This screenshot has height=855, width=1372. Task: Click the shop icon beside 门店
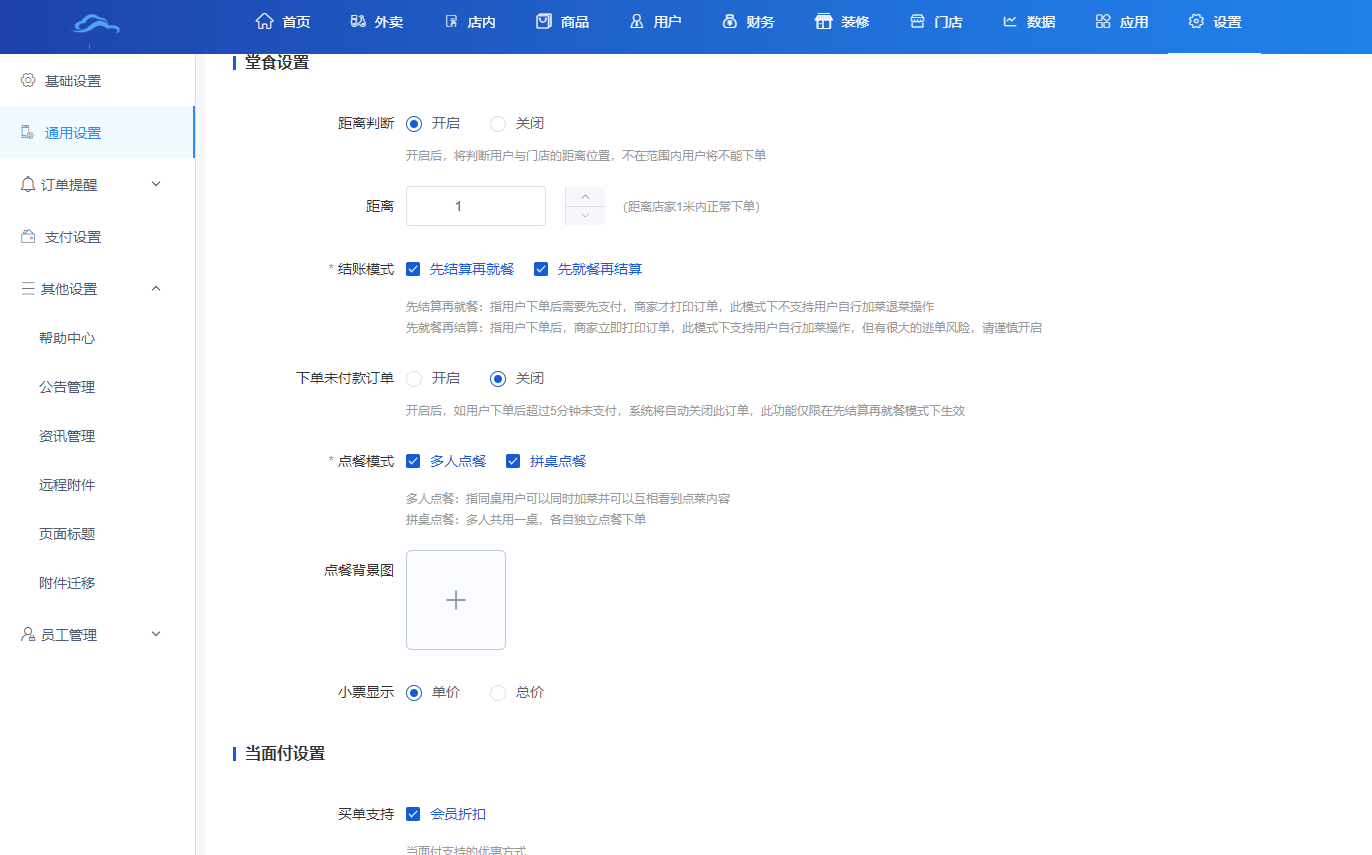(917, 21)
